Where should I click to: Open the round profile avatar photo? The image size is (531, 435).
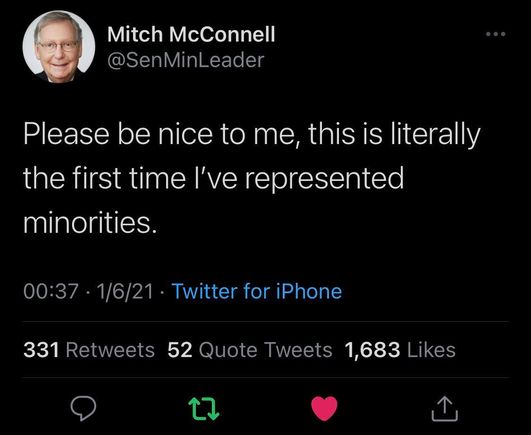[59, 47]
